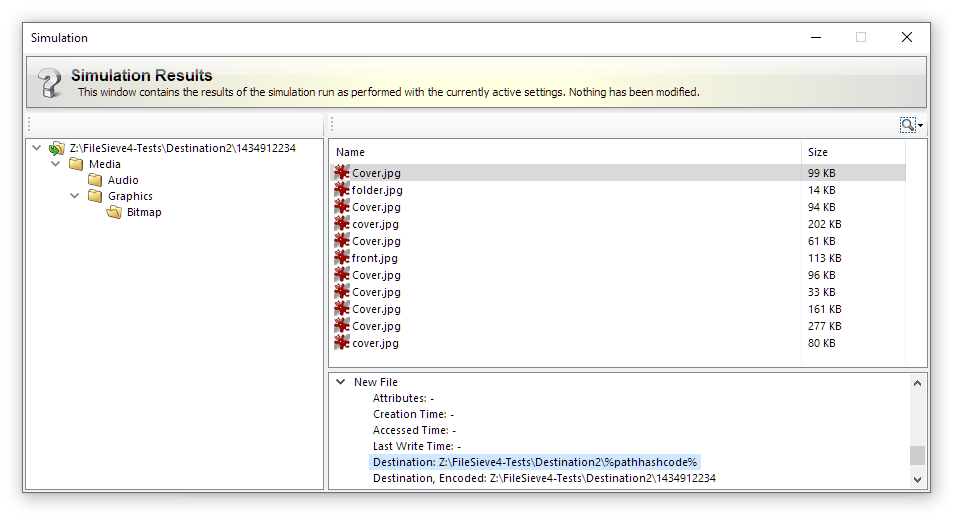Collapse the Z:\FileSieve4-Tests root tree node
Image resolution: width=953 pixels, height=514 pixels.
point(36,148)
